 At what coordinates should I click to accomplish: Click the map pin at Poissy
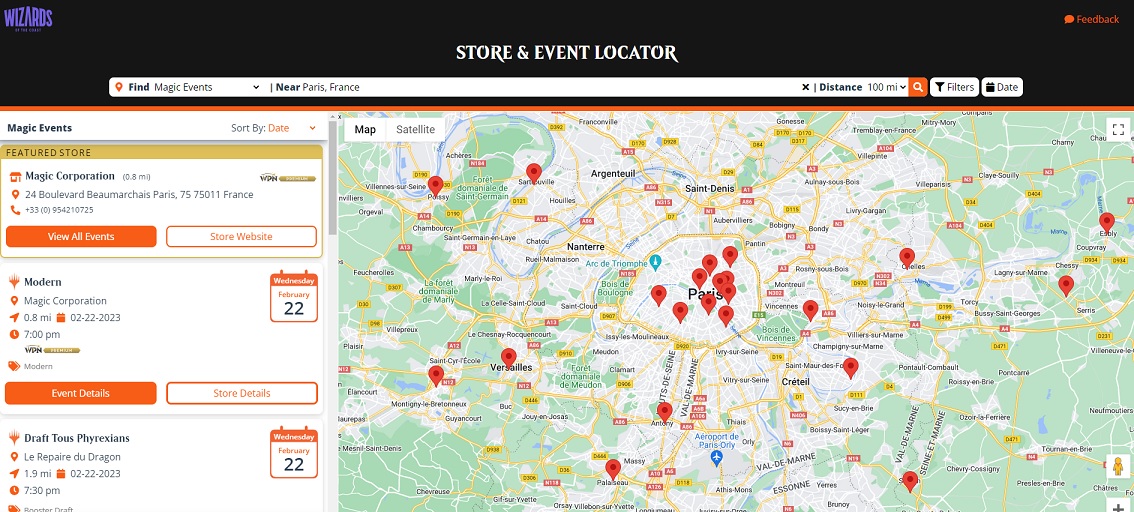(x=435, y=187)
